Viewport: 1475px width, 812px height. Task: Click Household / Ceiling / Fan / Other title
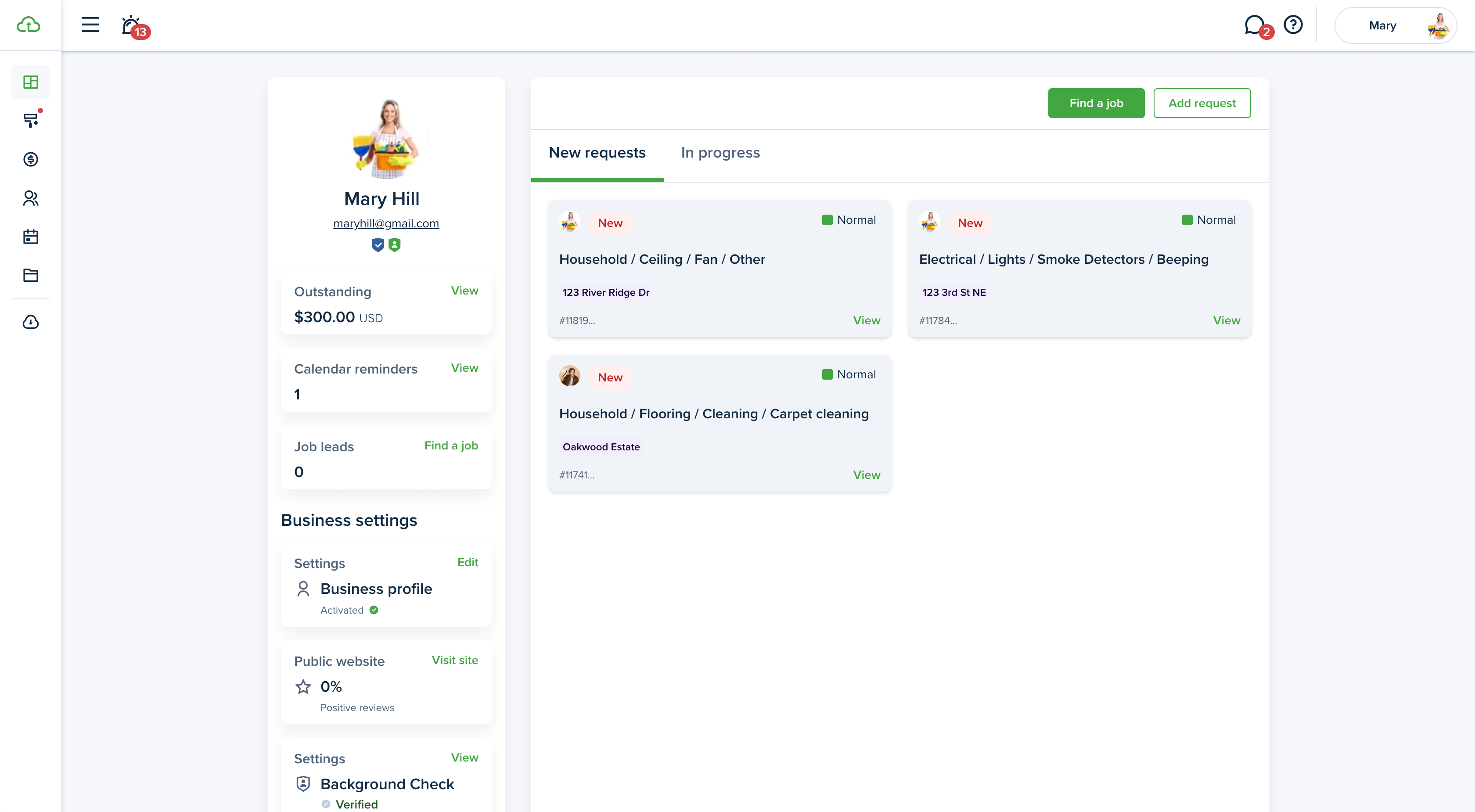[x=662, y=259]
